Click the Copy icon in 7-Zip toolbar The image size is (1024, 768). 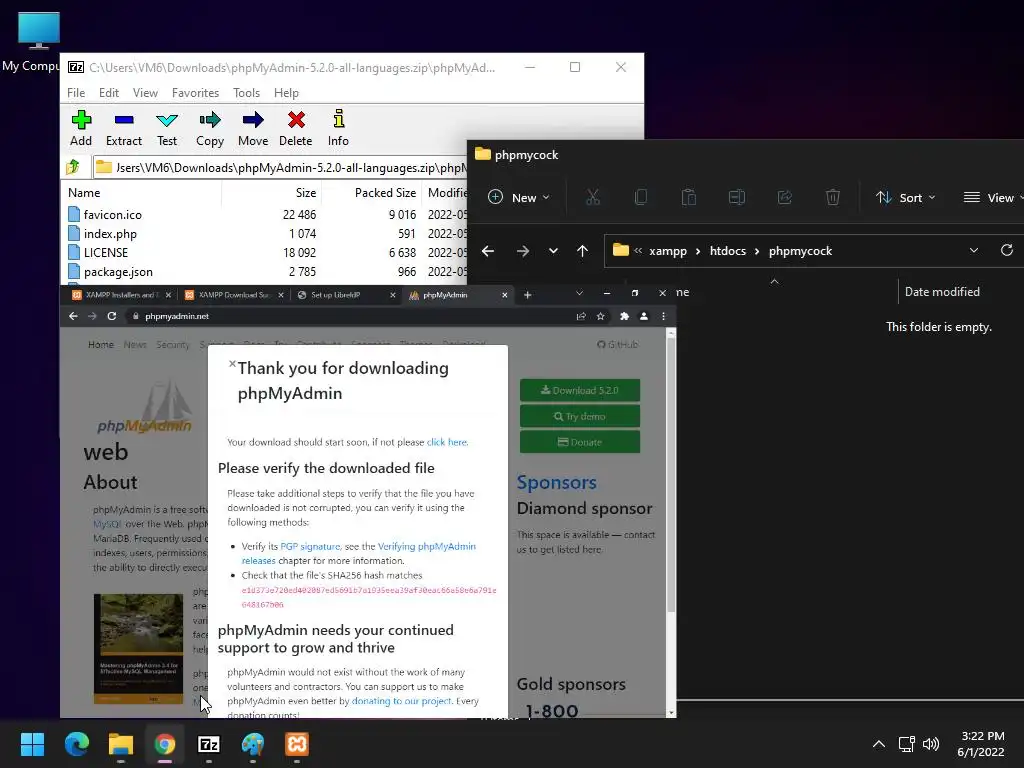210,128
